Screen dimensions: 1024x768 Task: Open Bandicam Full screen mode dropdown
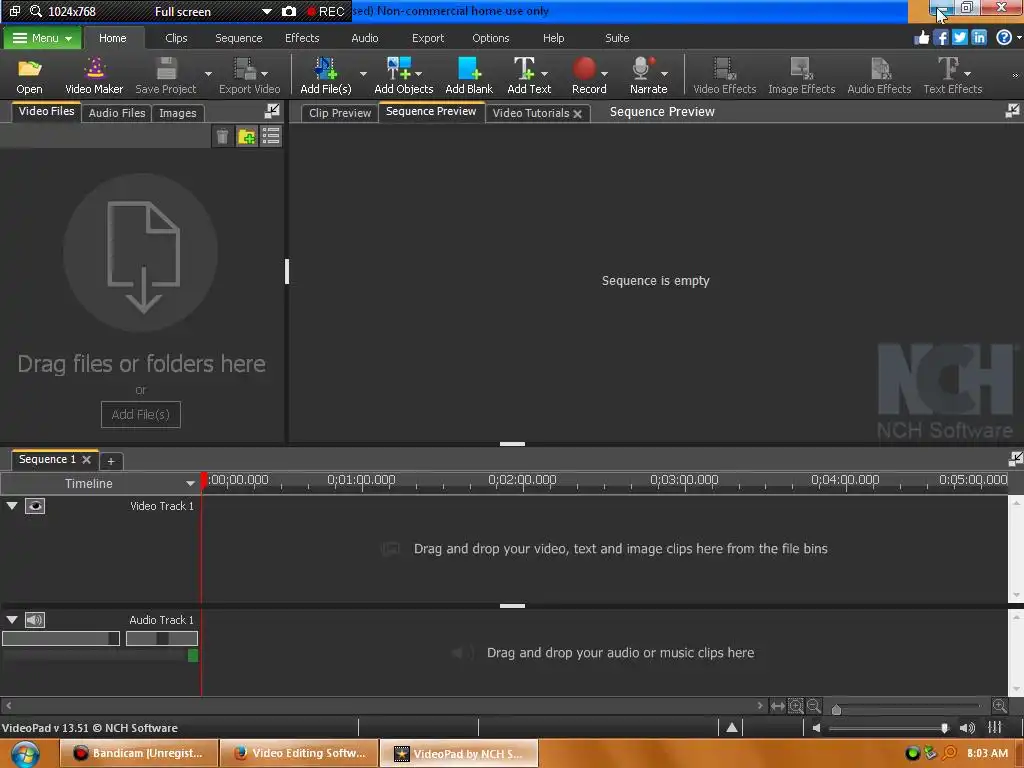click(x=266, y=12)
